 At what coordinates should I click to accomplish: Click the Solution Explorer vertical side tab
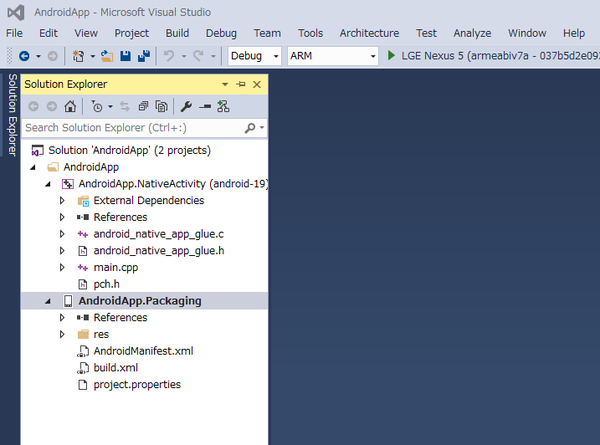click(12, 114)
